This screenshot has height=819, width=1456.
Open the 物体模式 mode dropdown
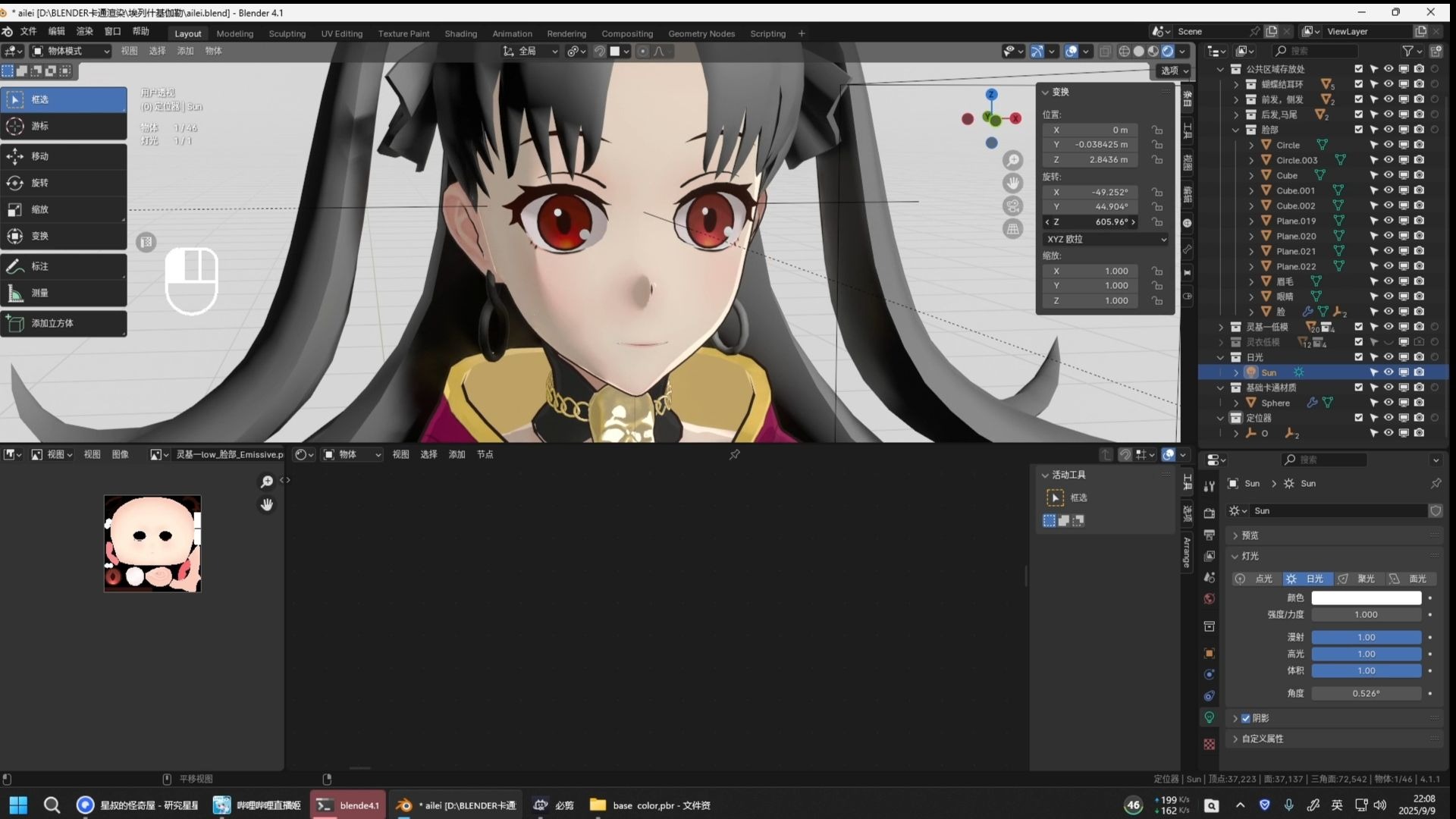[x=71, y=51]
